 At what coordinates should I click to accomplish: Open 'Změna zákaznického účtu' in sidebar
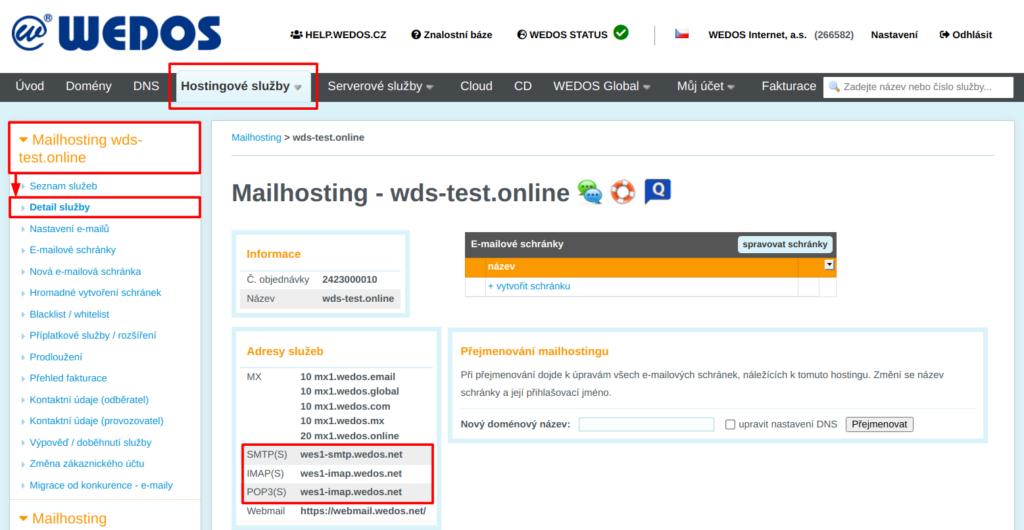[x=87, y=464]
